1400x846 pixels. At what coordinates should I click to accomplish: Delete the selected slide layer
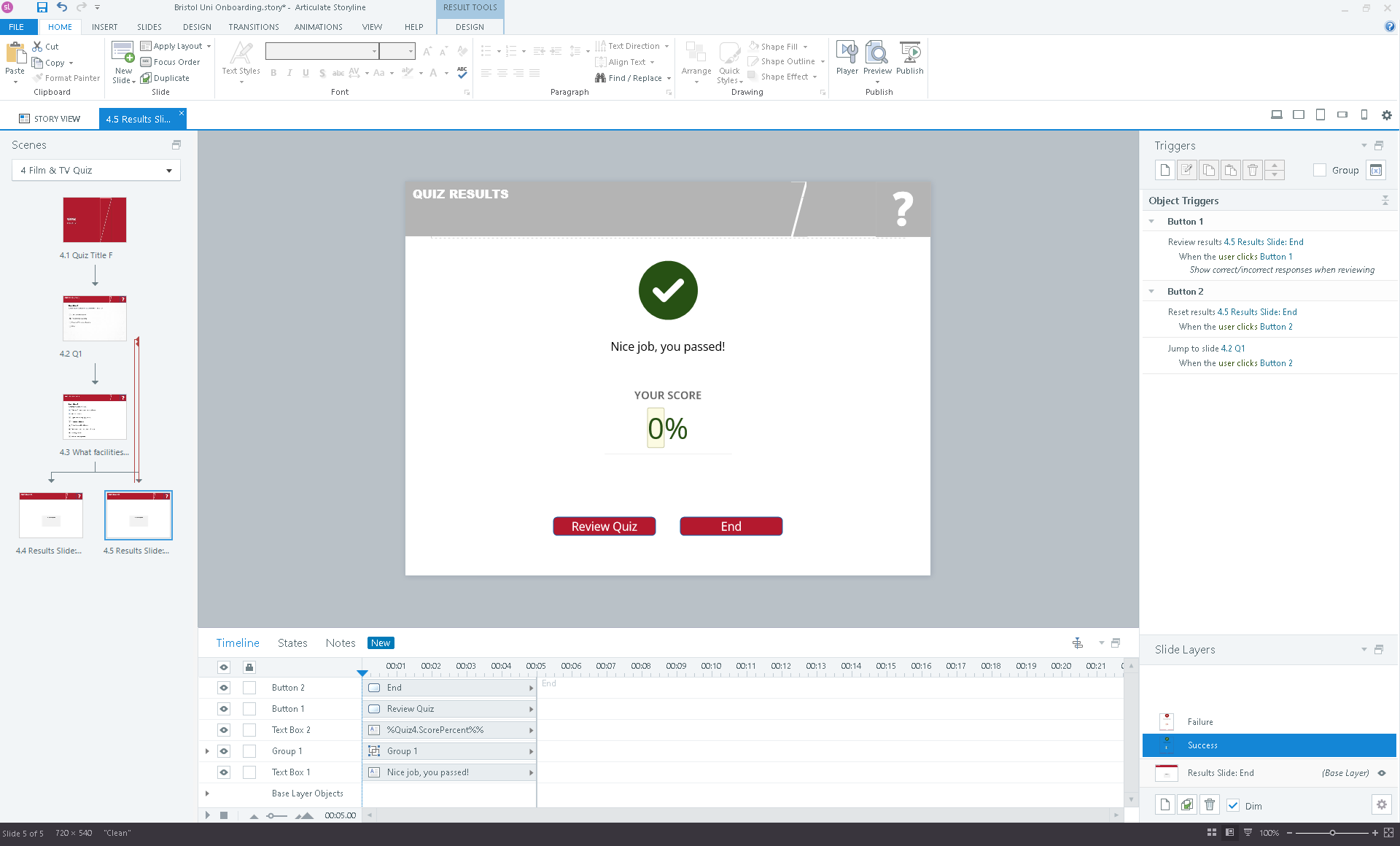pos(1210,804)
